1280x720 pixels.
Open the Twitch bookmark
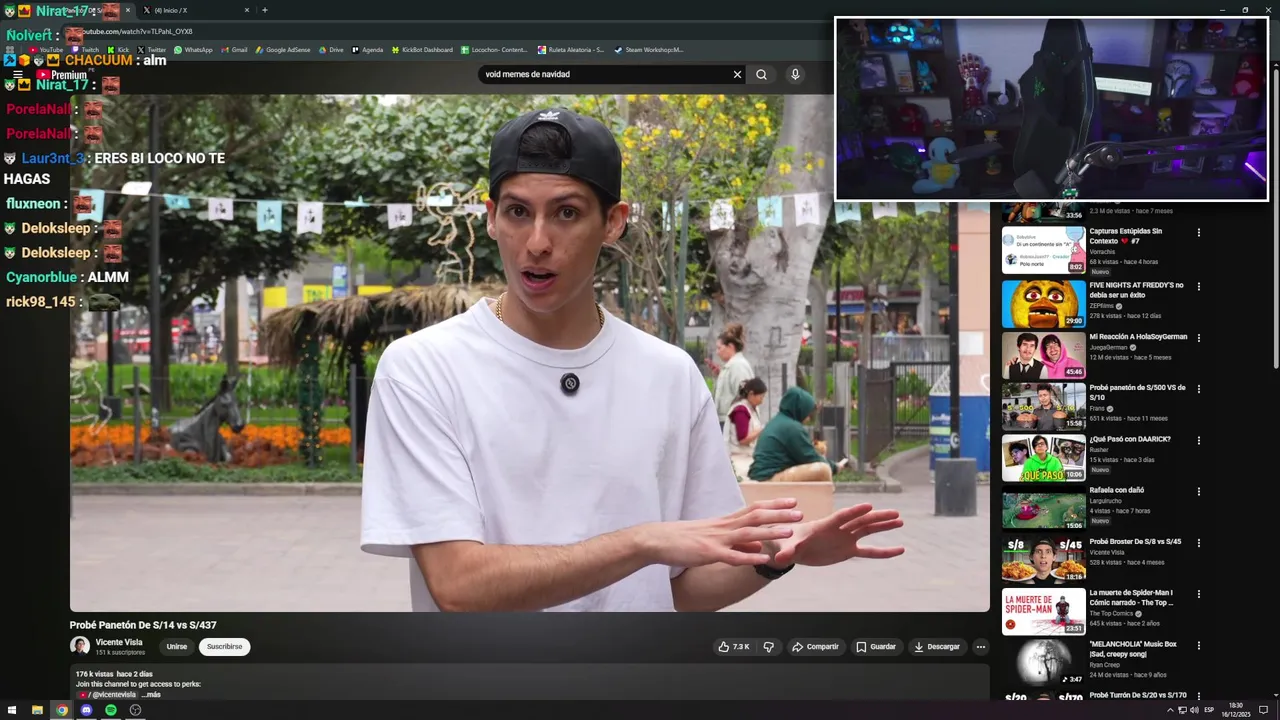pos(85,50)
